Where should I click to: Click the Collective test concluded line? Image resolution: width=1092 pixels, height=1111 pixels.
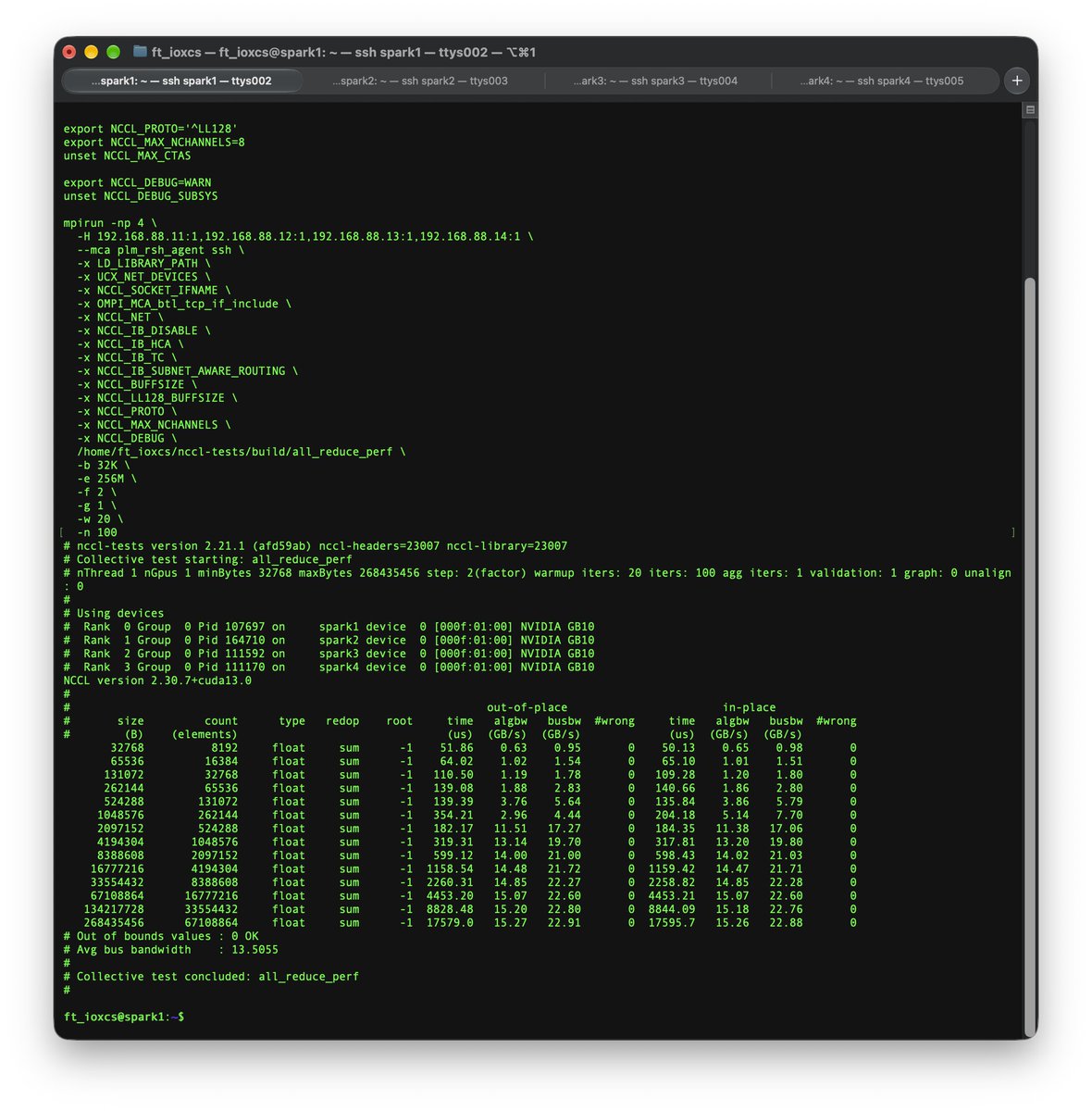211,977
